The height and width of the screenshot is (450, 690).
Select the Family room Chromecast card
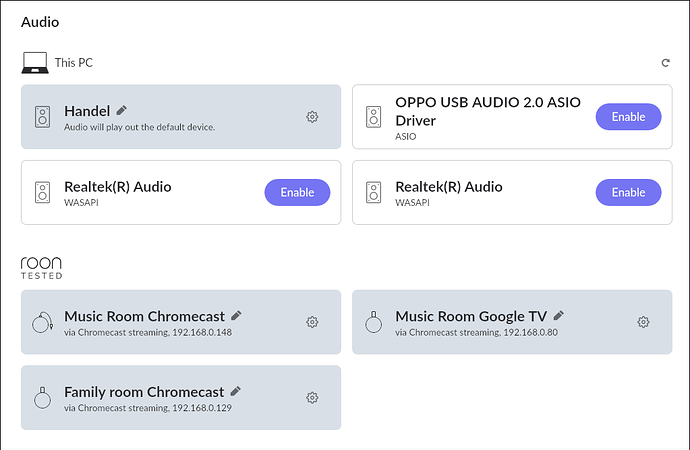(x=181, y=398)
